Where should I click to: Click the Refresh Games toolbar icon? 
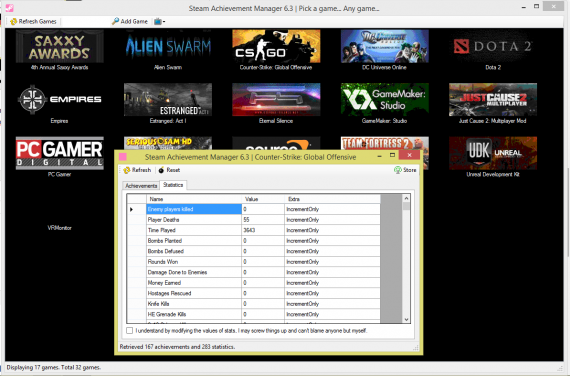(x=13, y=22)
